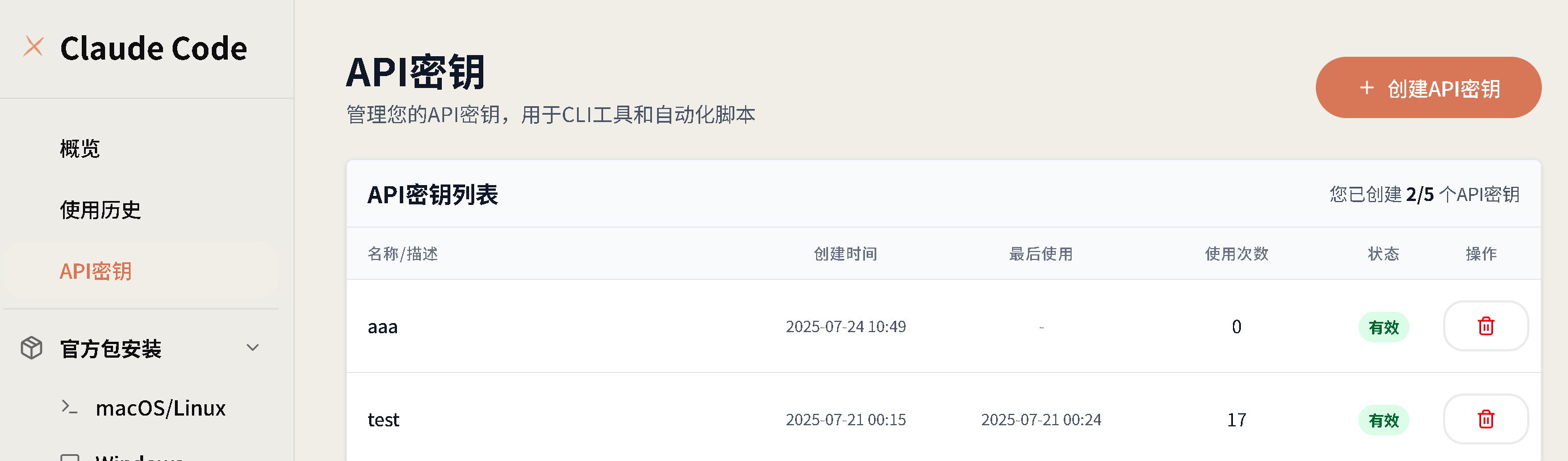Click the 最后使用 column header

pos(1041,254)
